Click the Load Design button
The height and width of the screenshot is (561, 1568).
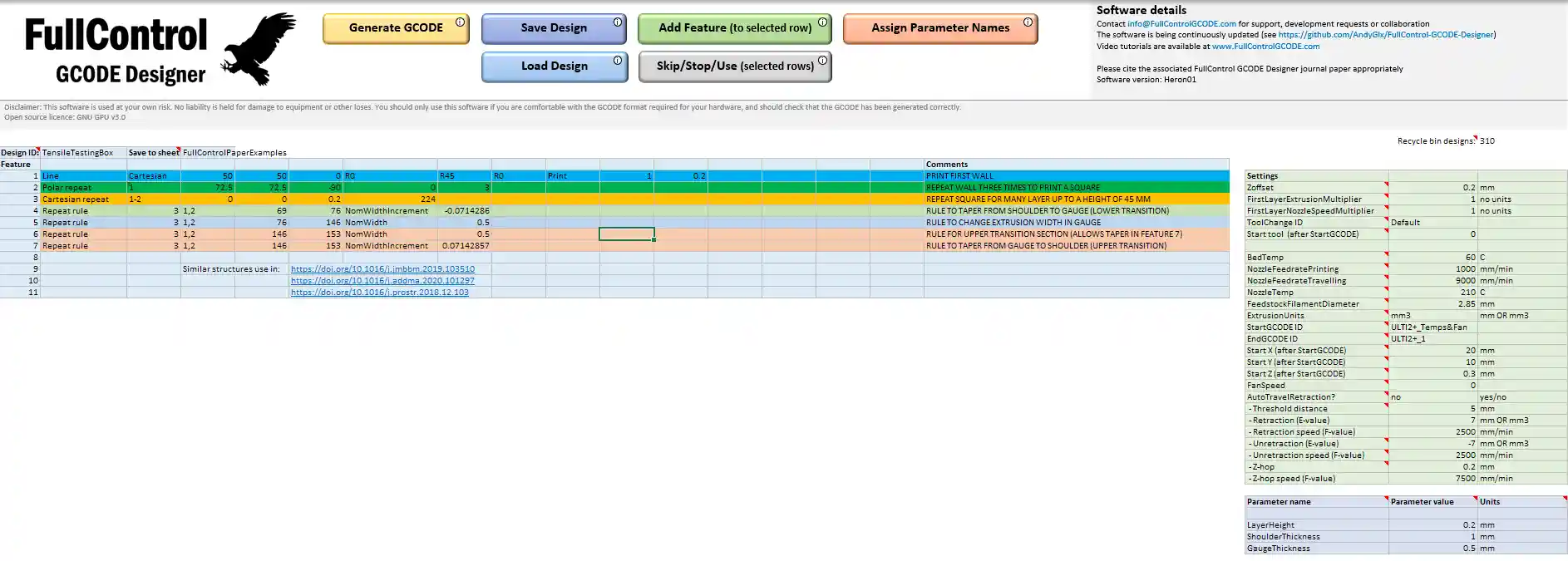(554, 66)
